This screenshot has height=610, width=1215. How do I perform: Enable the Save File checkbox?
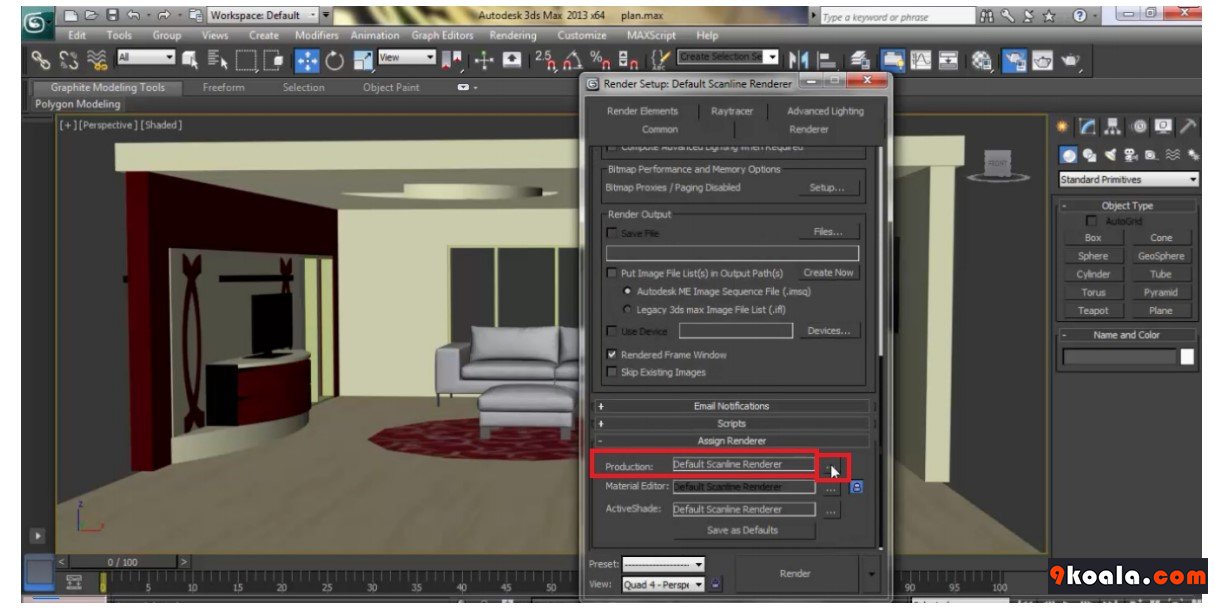612,233
